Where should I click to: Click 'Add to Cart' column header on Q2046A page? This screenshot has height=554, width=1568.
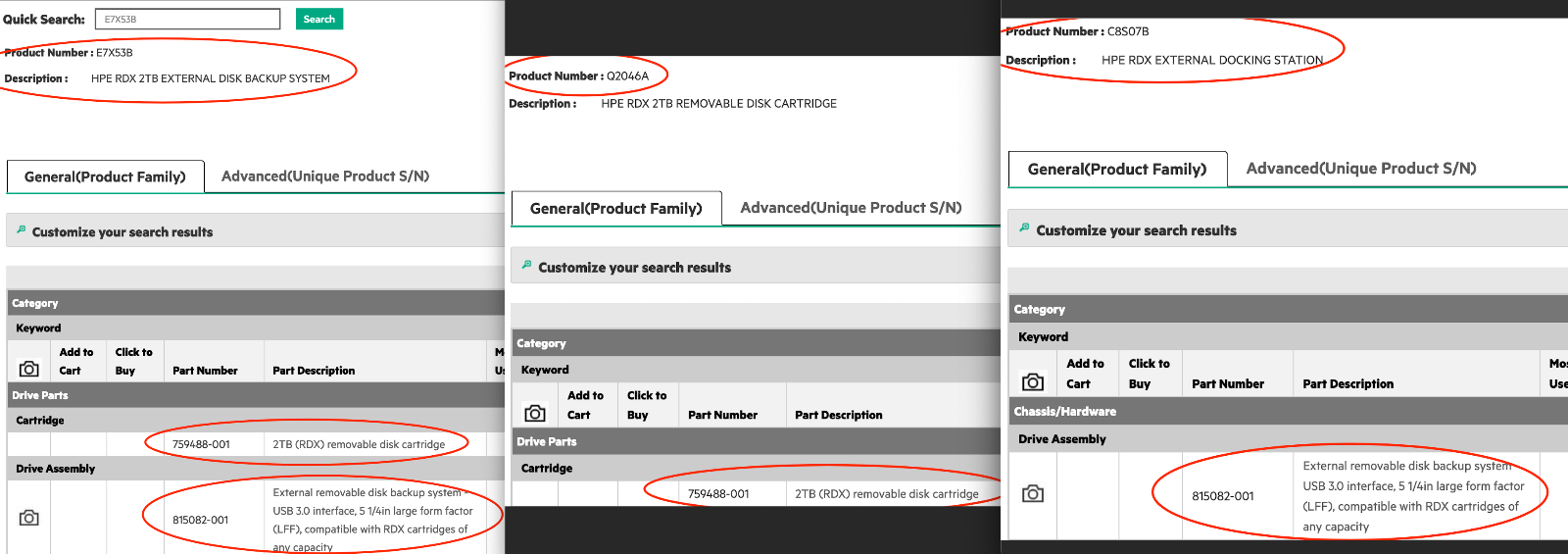585,405
